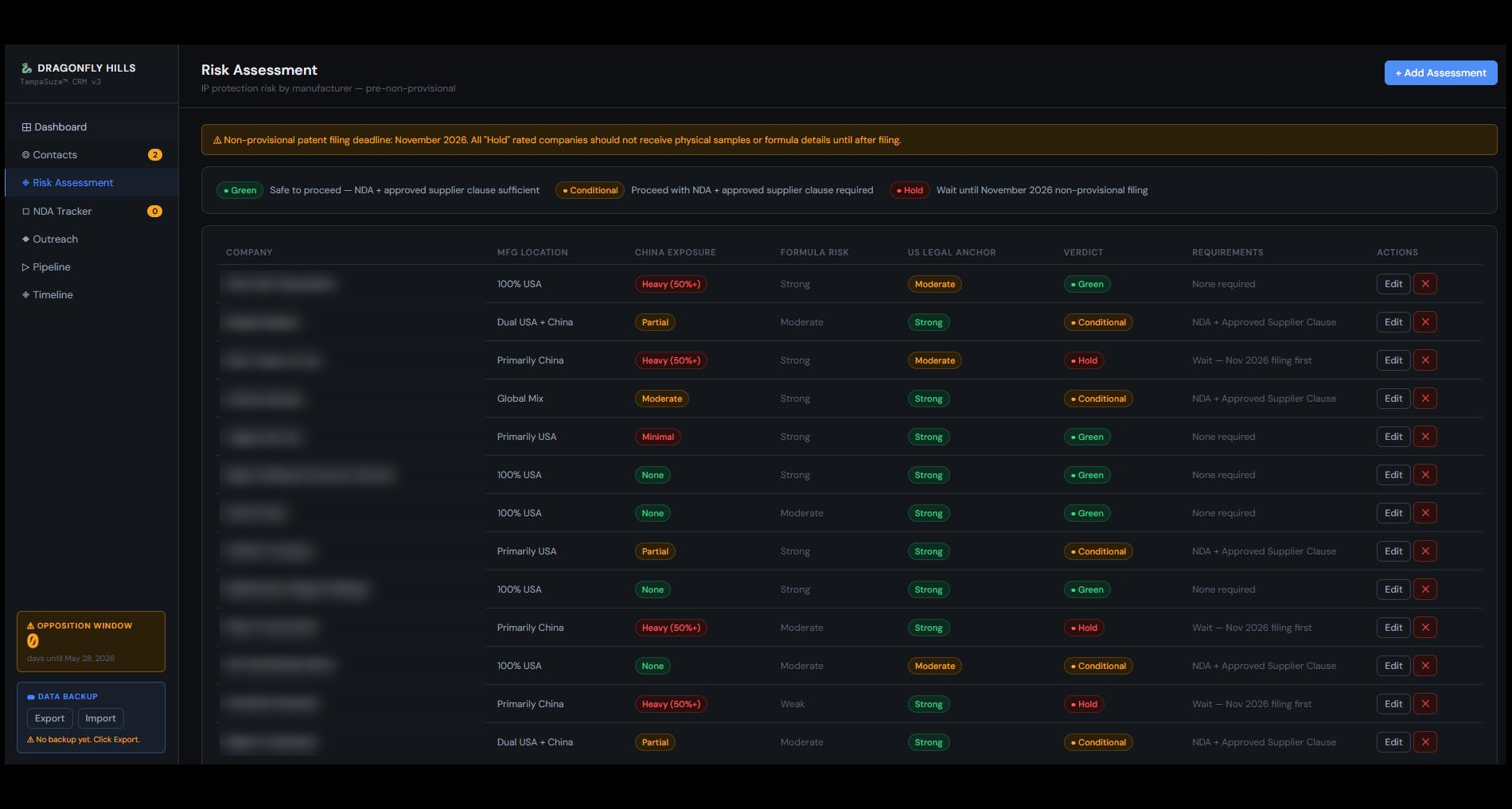Click the Dragonfly Hills logo icon
This screenshot has height=809, width=1512.
(x=26, y=68)
